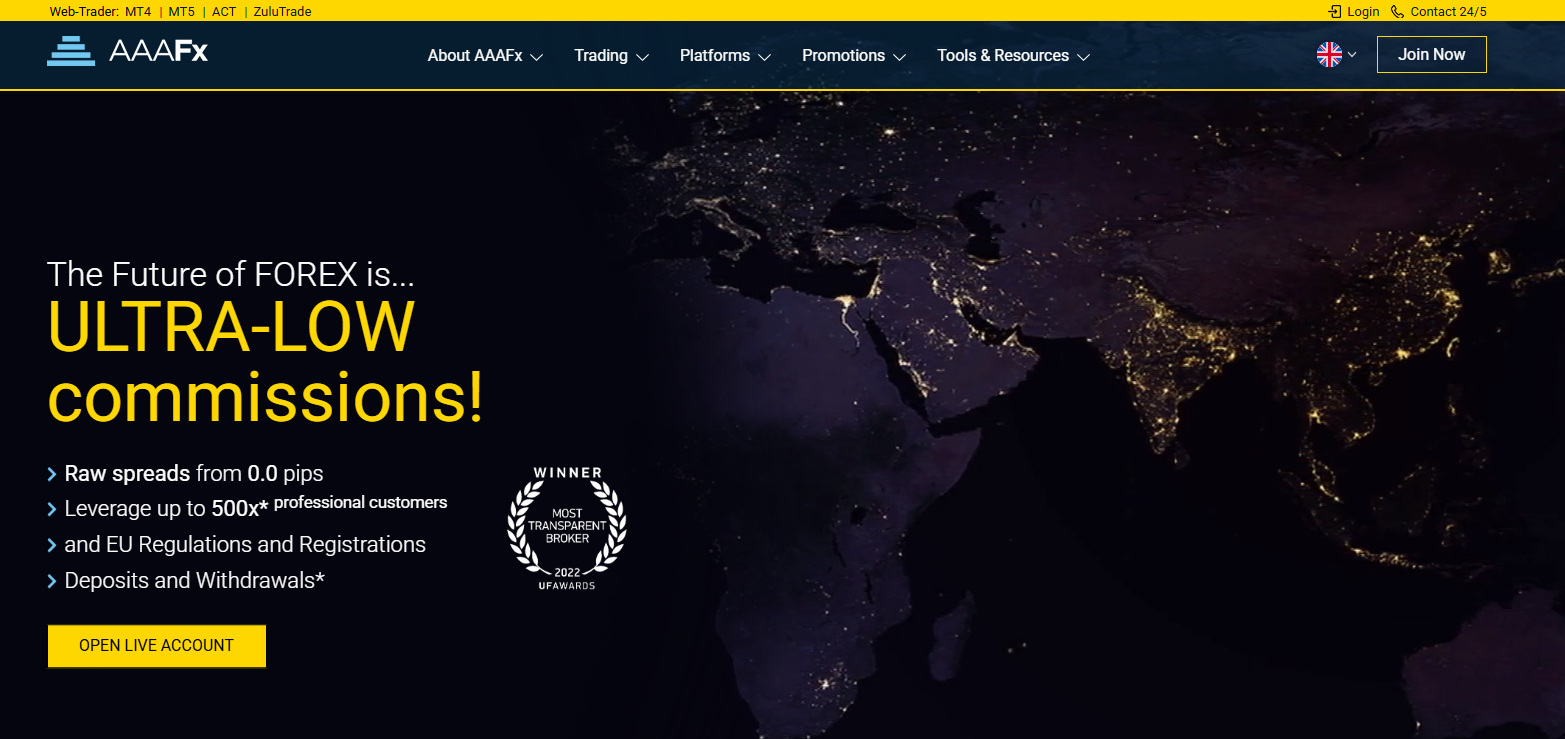1565x739 pixels.
Task: Open the ZuluTrade link
Action: click(282, 12)
